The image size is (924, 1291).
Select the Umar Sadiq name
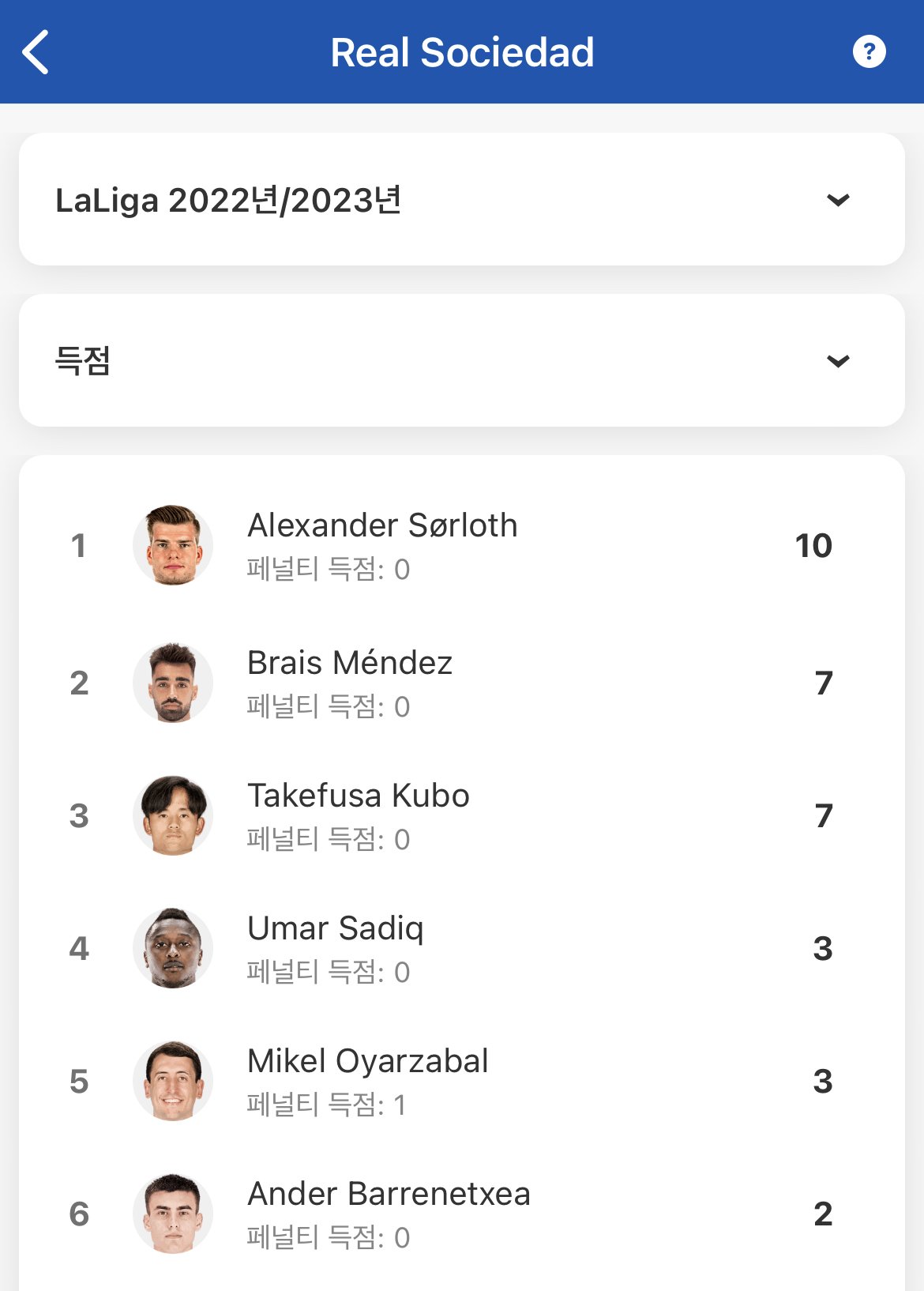click(x=336, y=928)
